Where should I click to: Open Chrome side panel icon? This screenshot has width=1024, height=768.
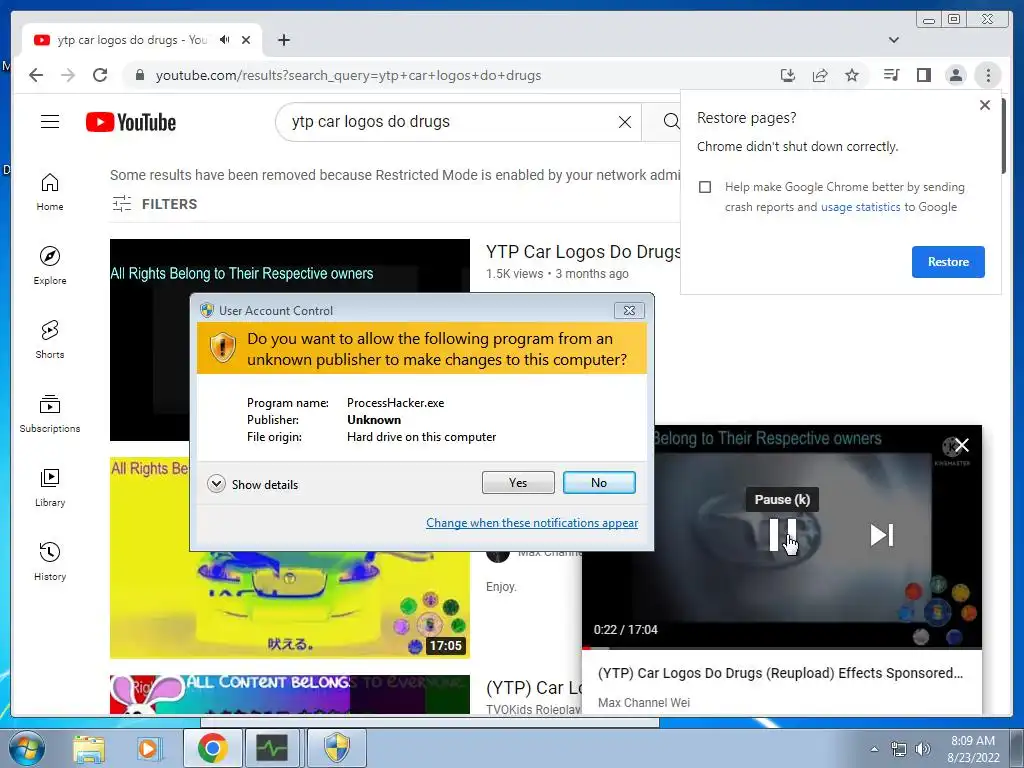(923, 75)
